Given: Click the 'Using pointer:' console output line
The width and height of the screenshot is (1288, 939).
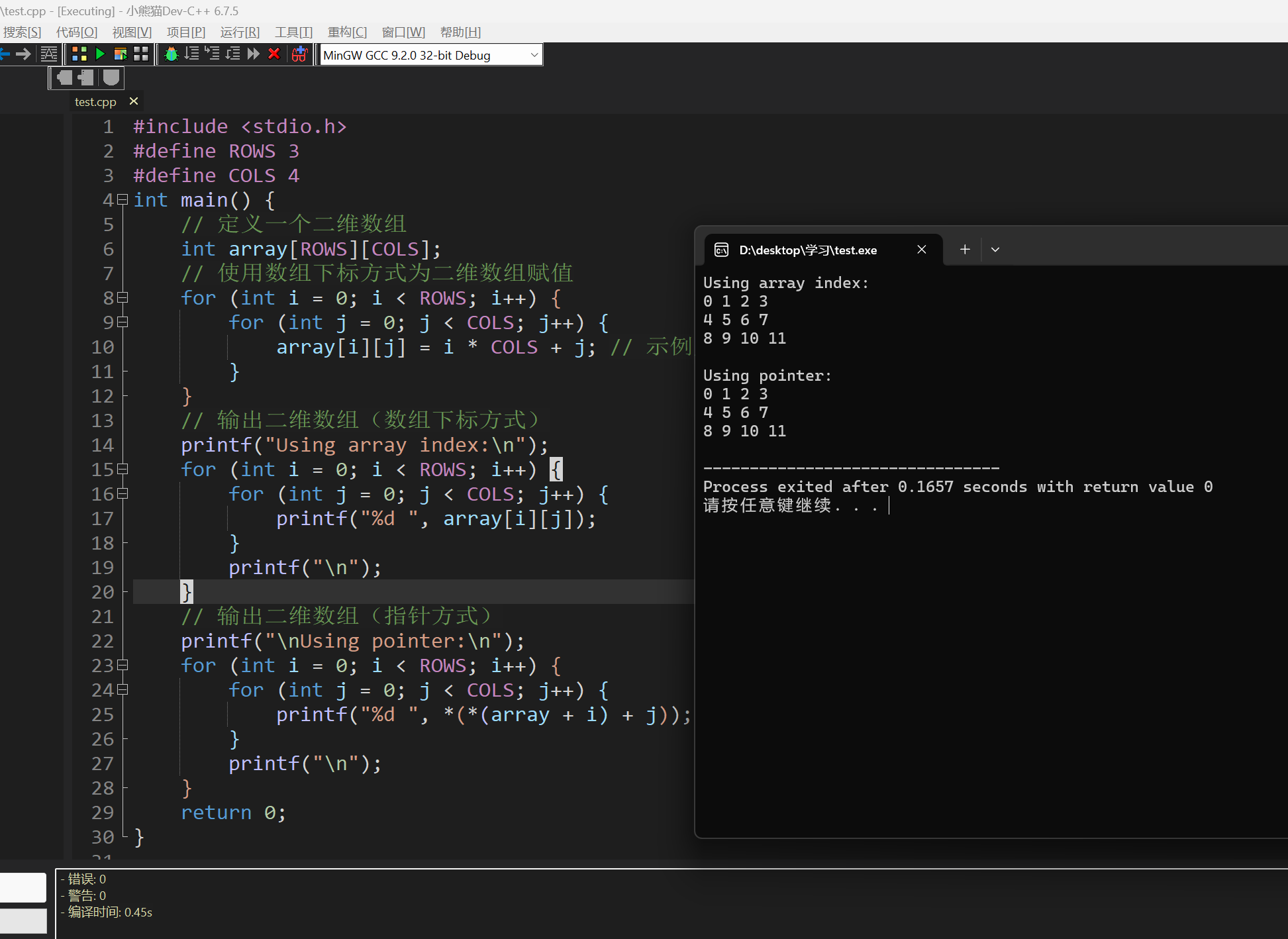Looking at the screenshot, I should click(767, 375).
